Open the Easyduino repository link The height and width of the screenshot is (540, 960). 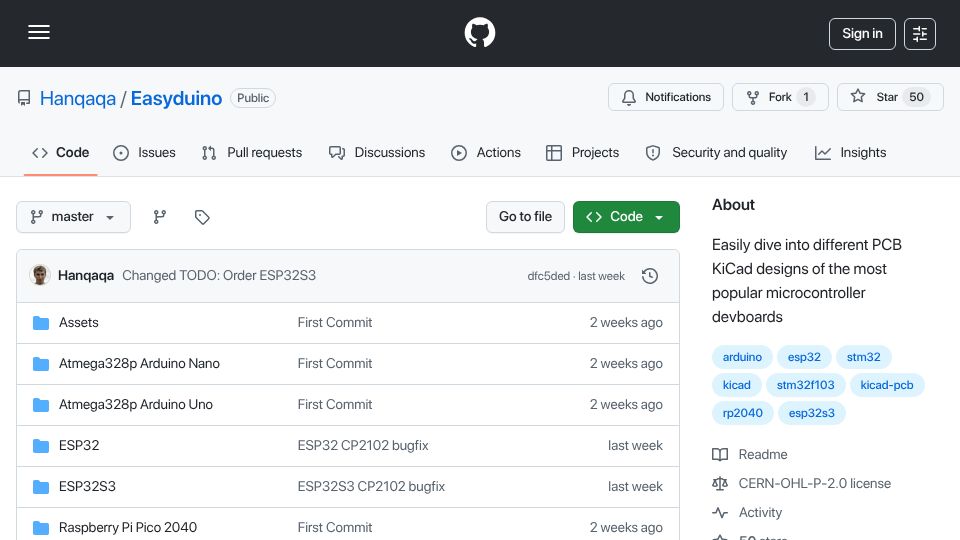(x=176, y=98)
